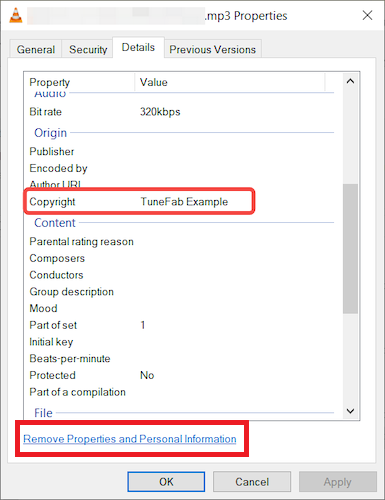Select the Details tab
Image resolution: width=385 pixels, height=500 pixels.
click(x=138, y=47)
